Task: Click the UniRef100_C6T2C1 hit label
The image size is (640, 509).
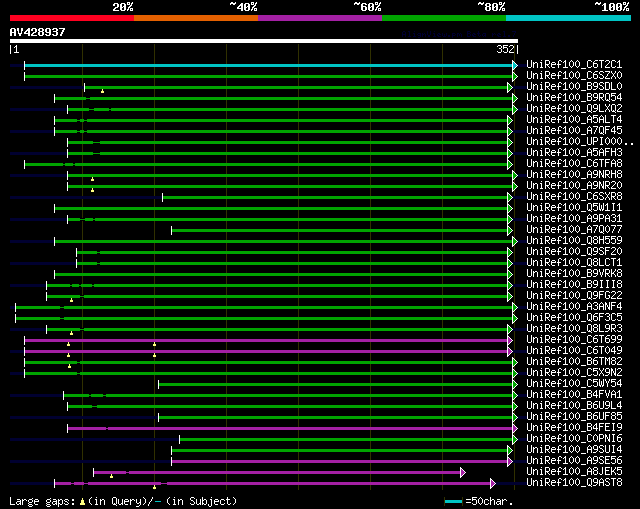Action: tap(574, 64)
